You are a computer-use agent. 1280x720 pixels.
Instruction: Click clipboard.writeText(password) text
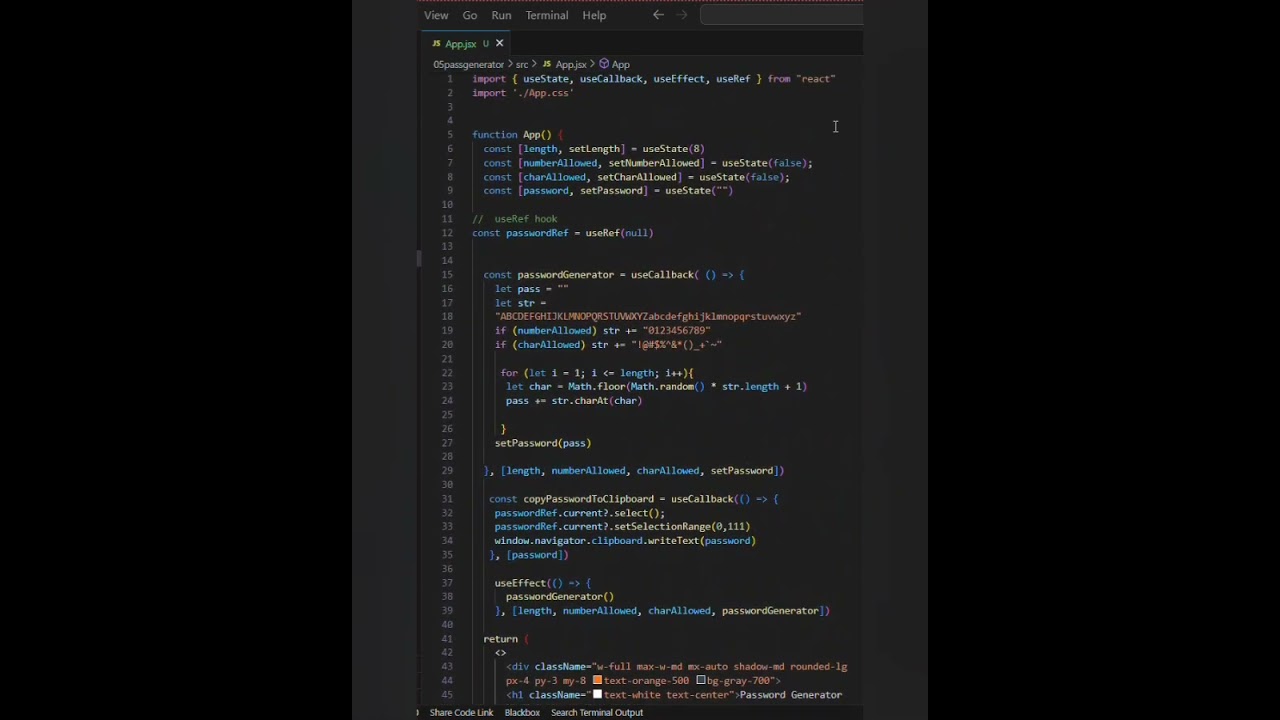[x=673, y=541]
